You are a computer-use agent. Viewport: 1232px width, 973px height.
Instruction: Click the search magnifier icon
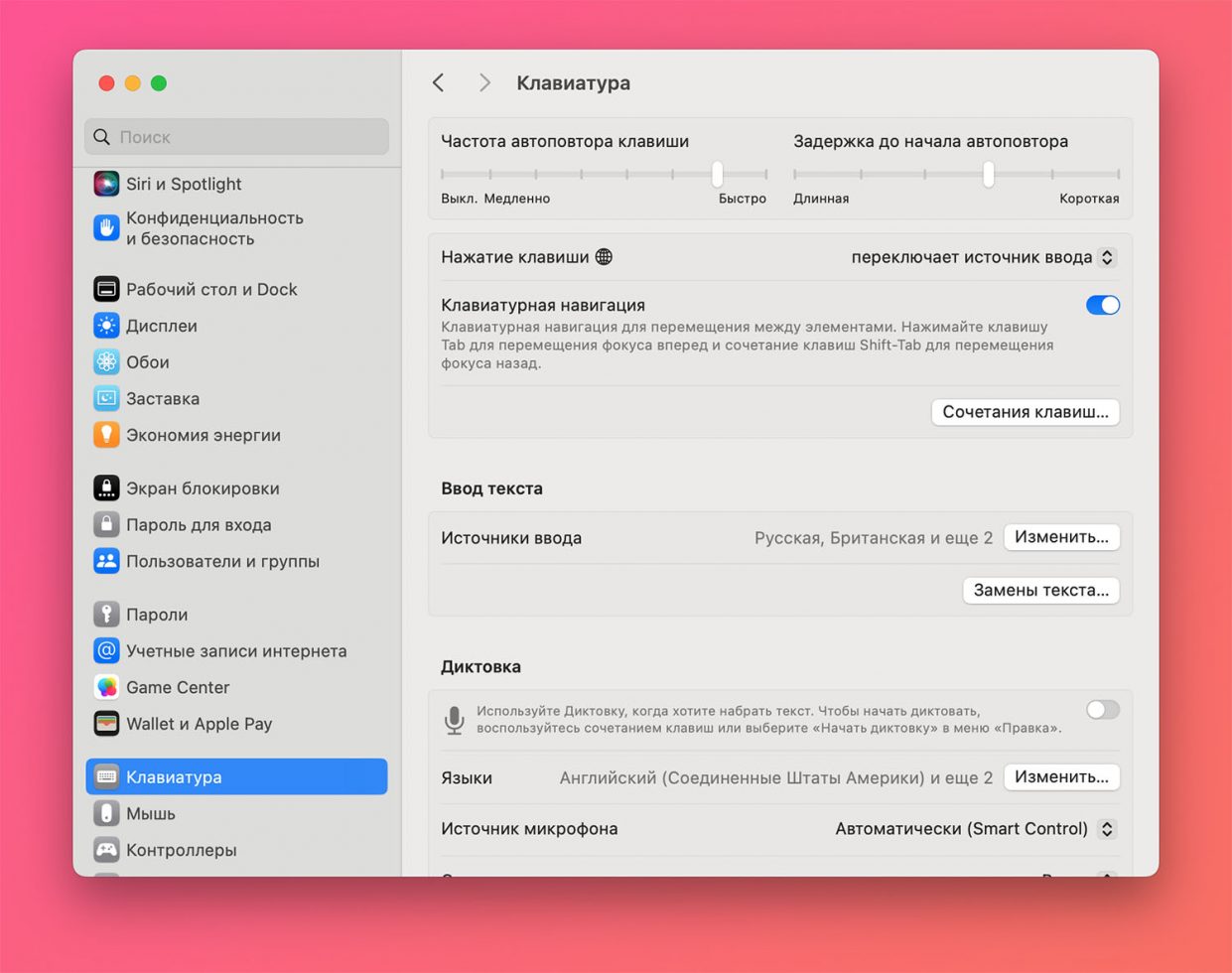pos(101,137)
